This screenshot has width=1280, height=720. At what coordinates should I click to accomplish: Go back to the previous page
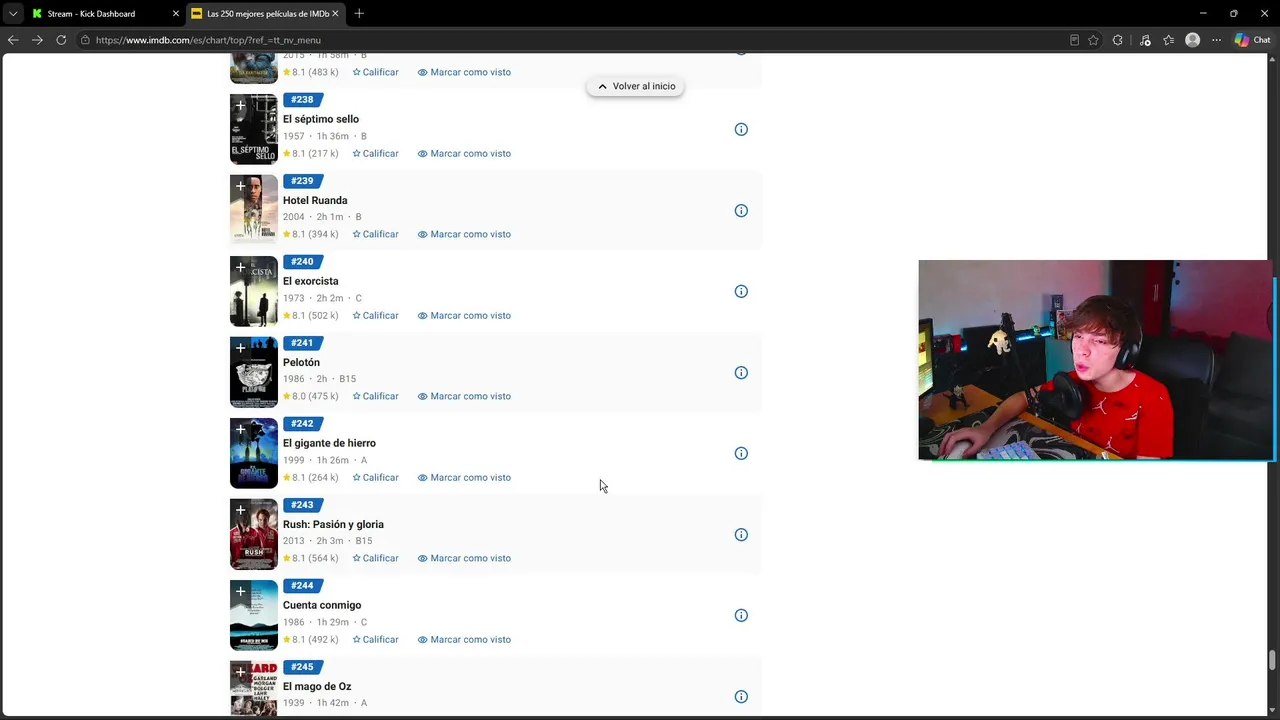pos(13,40)
